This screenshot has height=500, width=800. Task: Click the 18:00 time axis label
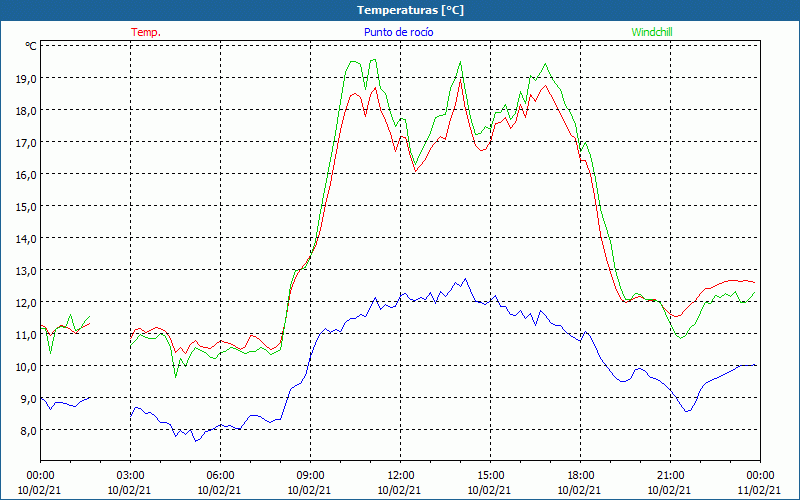(581, 476)
